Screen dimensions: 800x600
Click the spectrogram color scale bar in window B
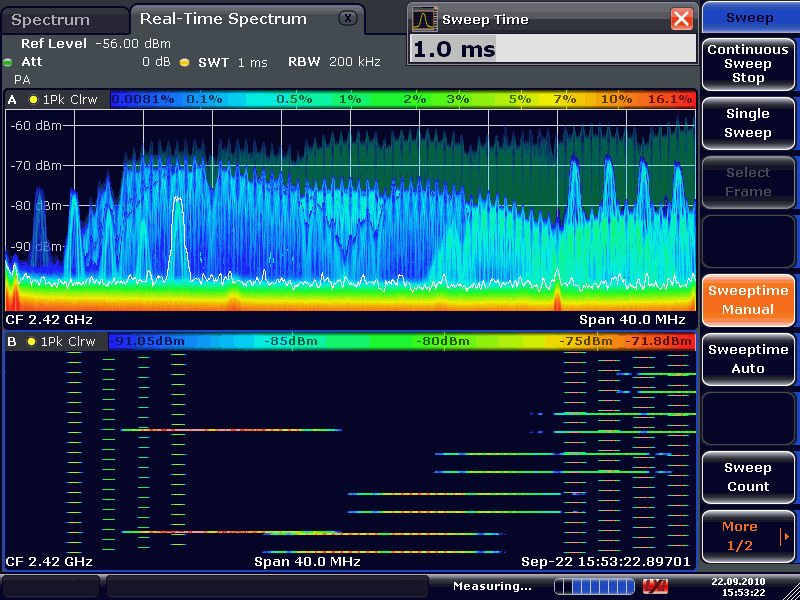coord(402,341)
